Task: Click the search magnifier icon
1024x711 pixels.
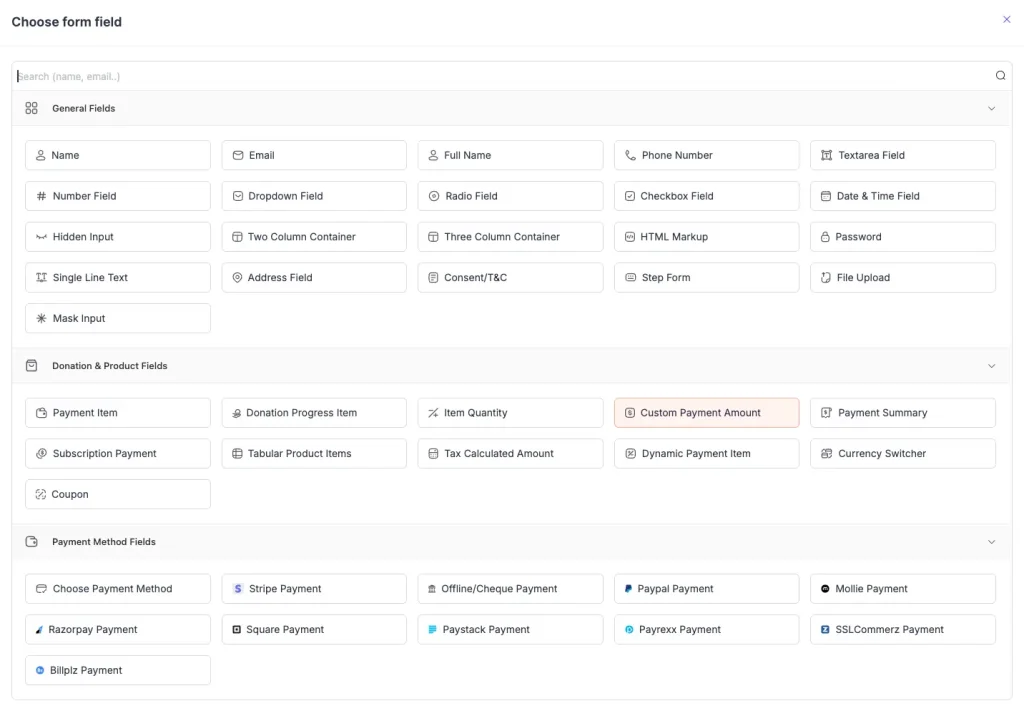Action: [x=1000, y=75]
